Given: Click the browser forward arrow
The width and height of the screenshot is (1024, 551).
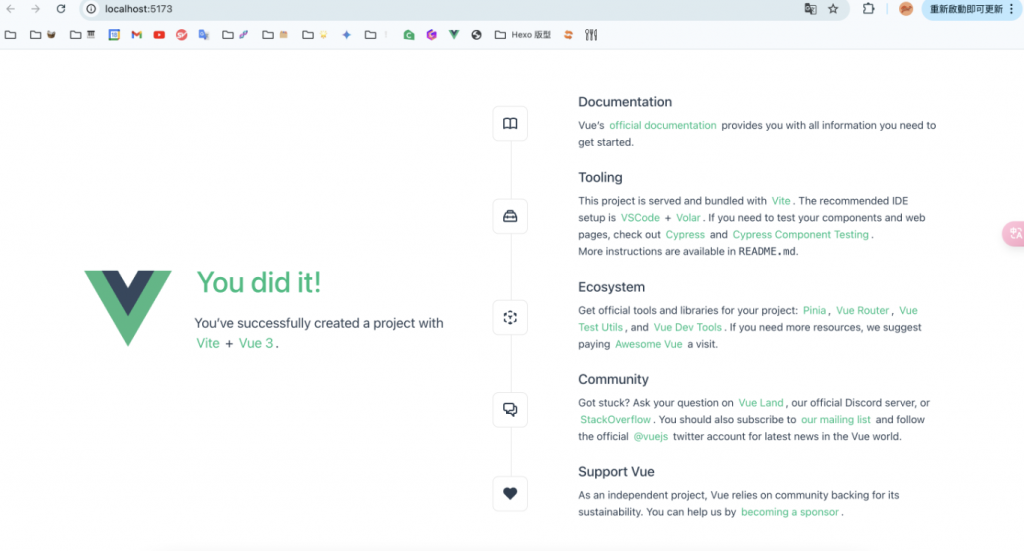Looking at the screenshot, I should pyautogui.click(x=35, y=9).
